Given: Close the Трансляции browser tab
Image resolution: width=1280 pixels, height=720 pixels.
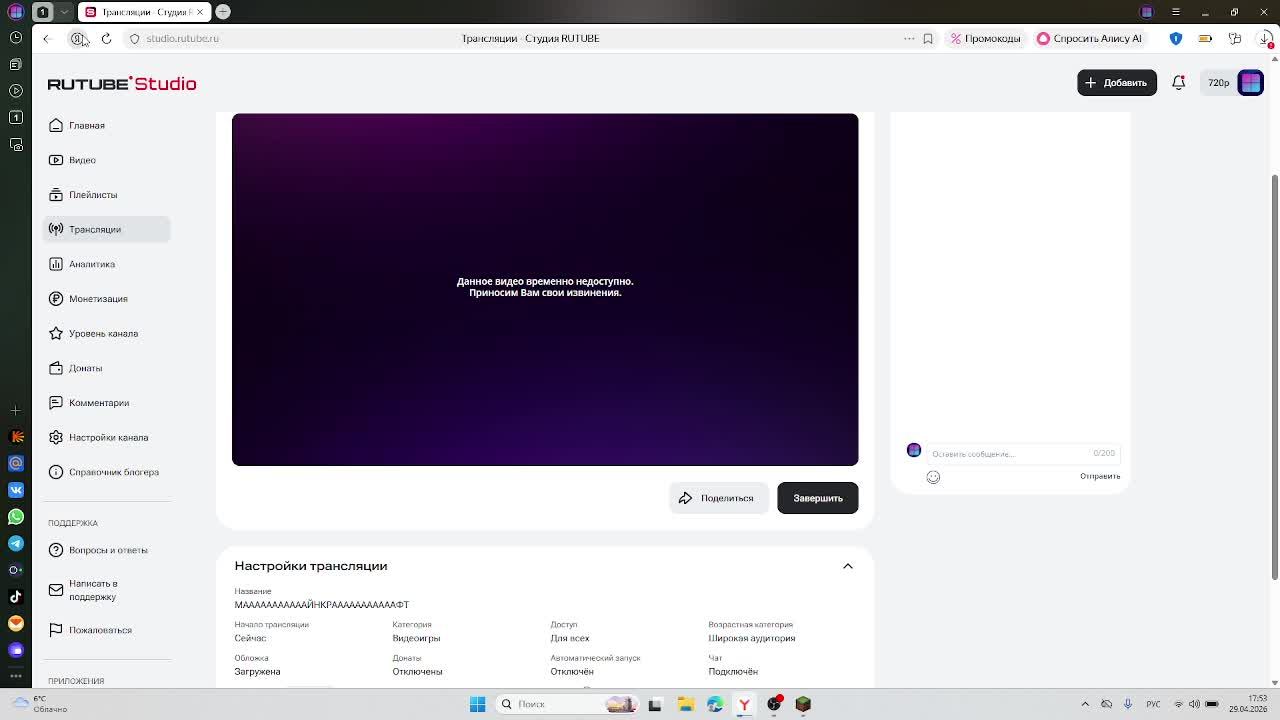Looking at the screenshot, I should point(200,12).
